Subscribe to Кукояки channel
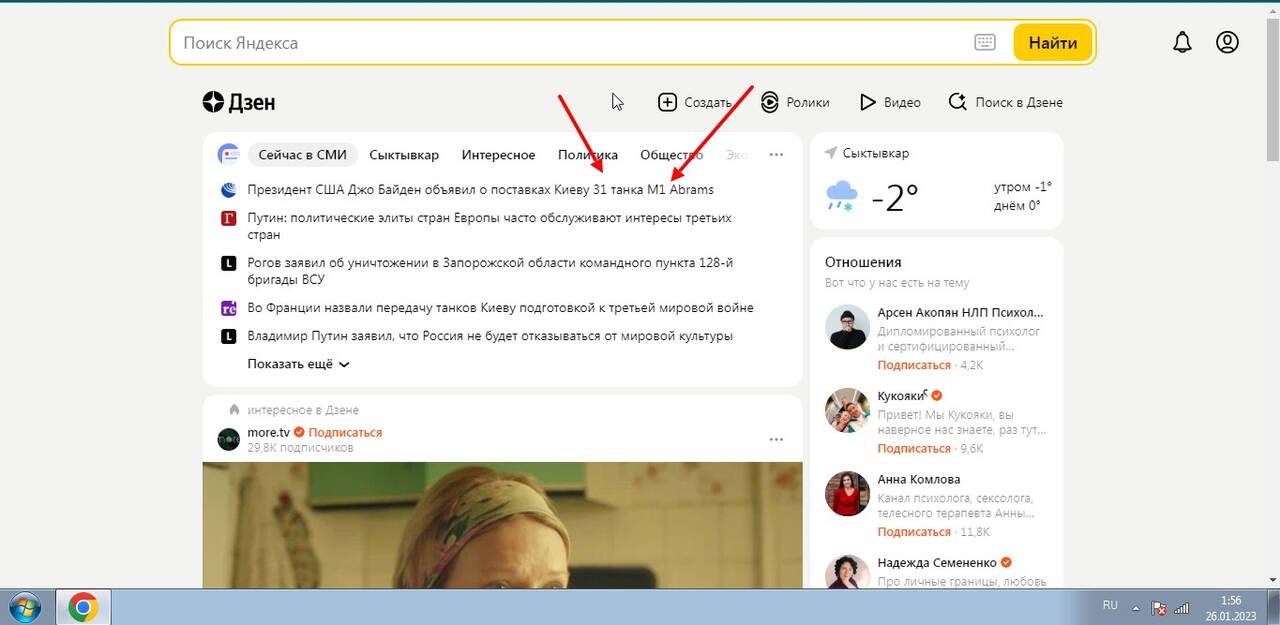This screenshot has height=625, width=1280. pyautogui.click(x=914, y=448)
